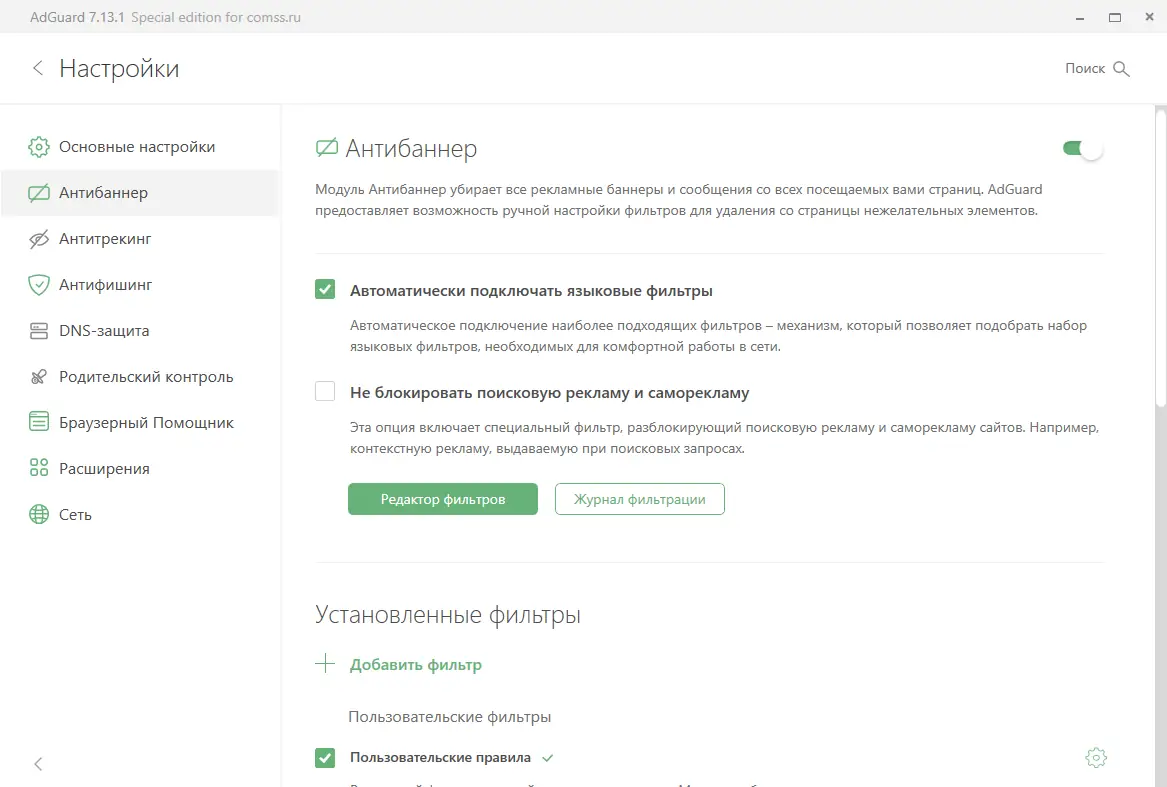Click the Настройки page title
This screenshot has width=1167, height=787.
119,68
